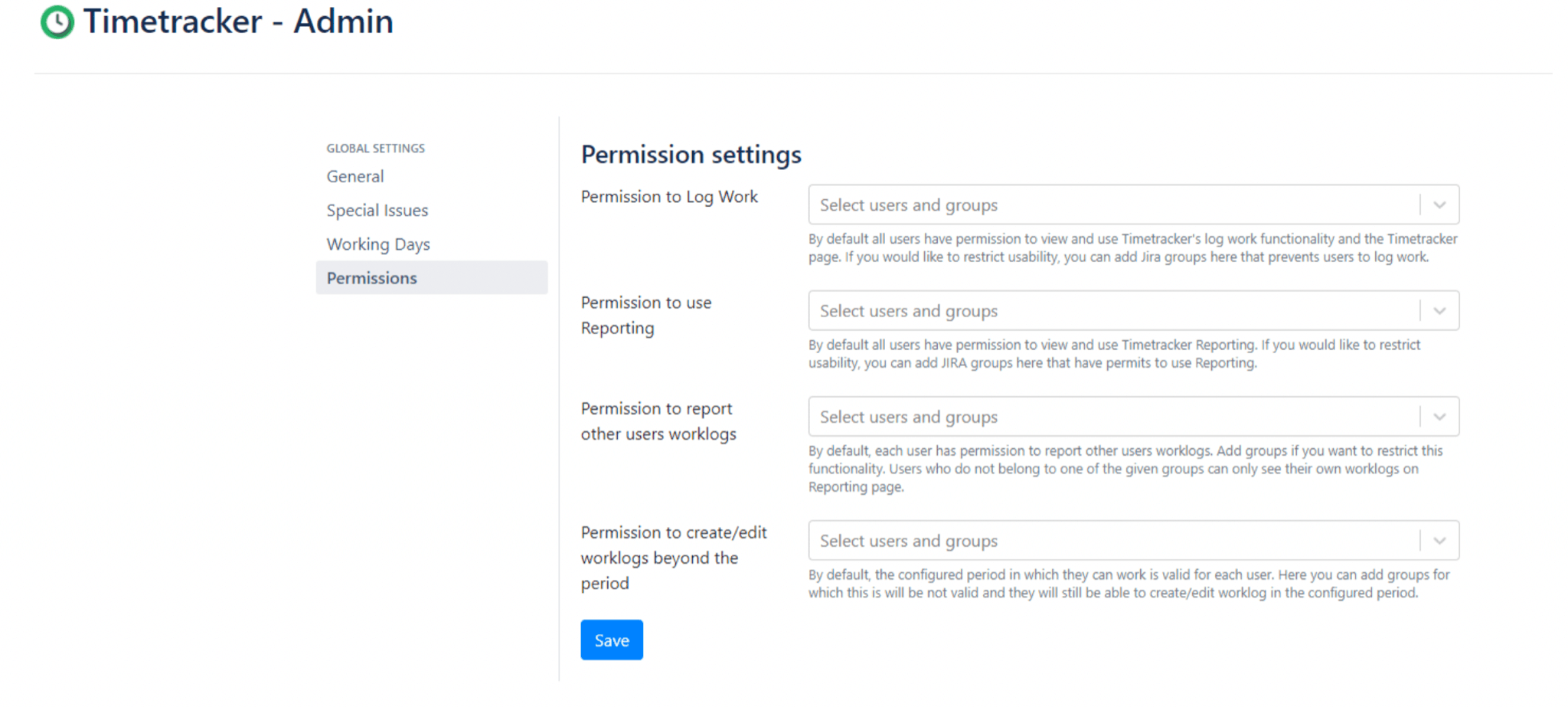Image resolution: width=1568 pixels, height=707 pixels.
Task: Click the Reporting users and groups field
Action: tap(995, 310)
